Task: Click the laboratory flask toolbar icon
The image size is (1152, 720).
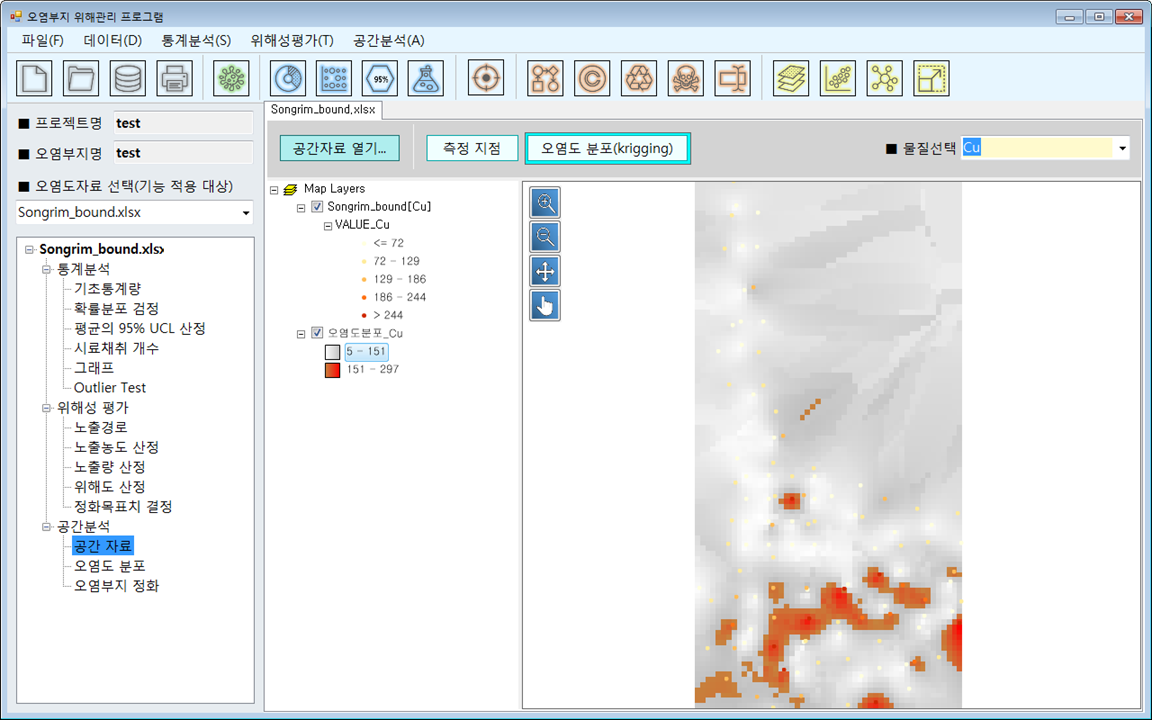Action: (x=426, y=78)
